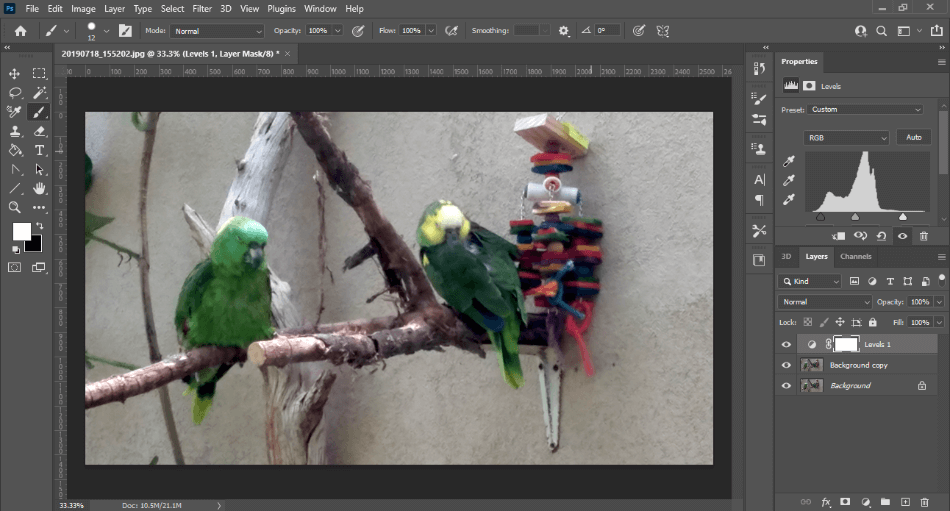Screen dimensions: 950x511
Task: Hide the Background copy layer
Action: coord(786,365)
